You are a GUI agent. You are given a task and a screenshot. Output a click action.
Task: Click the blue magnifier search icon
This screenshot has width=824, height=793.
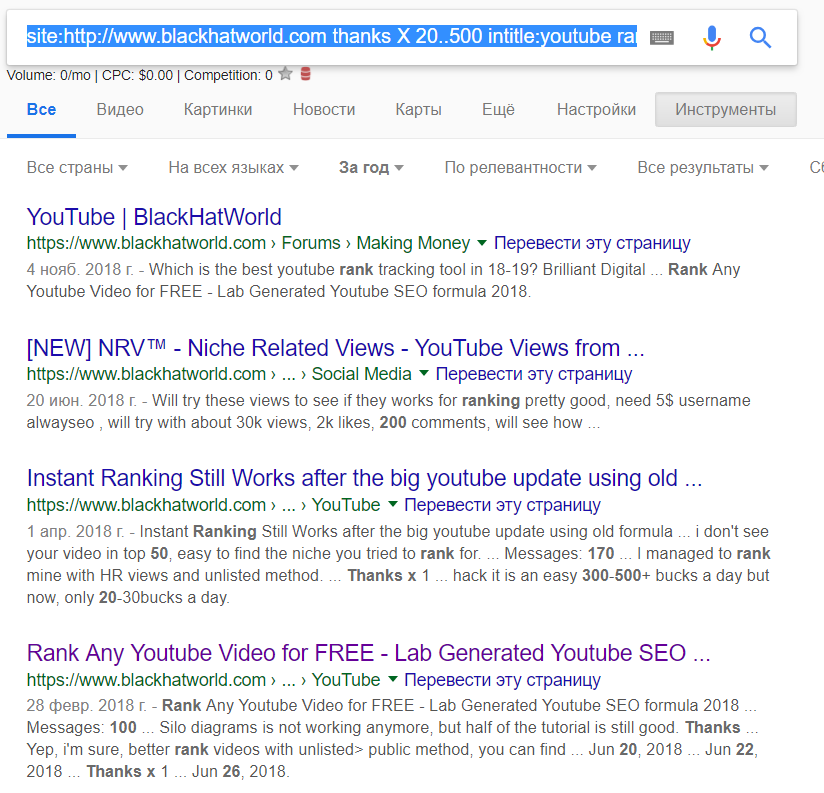(760, 38)
